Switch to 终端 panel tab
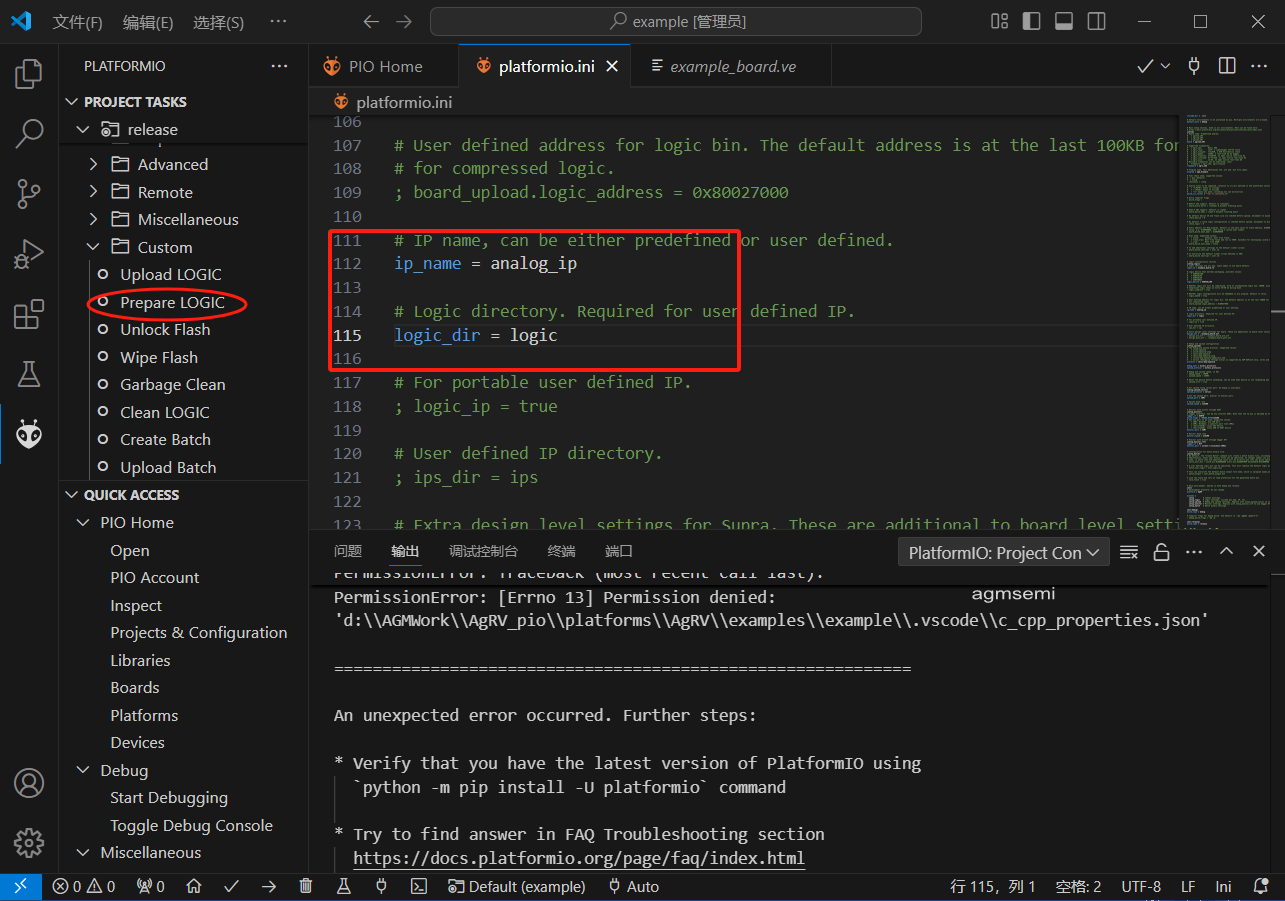1285x901 pixels. click(x=562, y=551)
